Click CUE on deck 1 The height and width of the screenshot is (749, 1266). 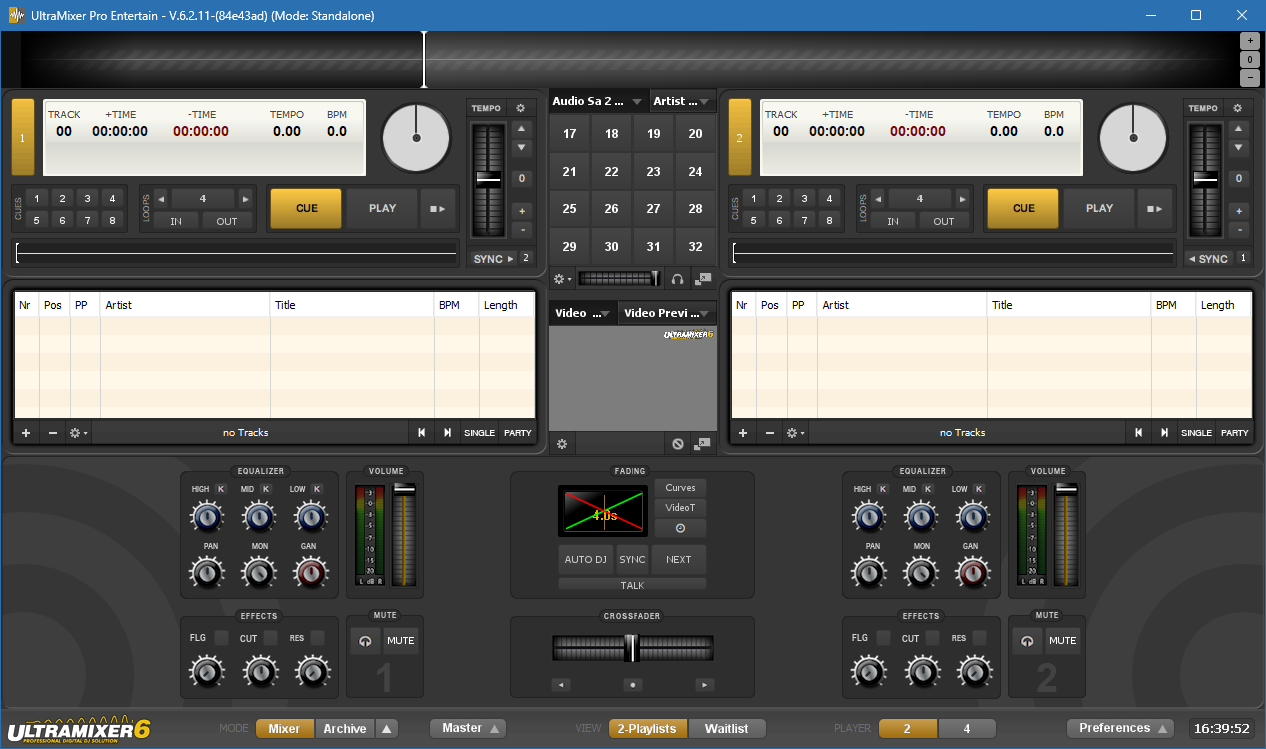tap(307, 209)
